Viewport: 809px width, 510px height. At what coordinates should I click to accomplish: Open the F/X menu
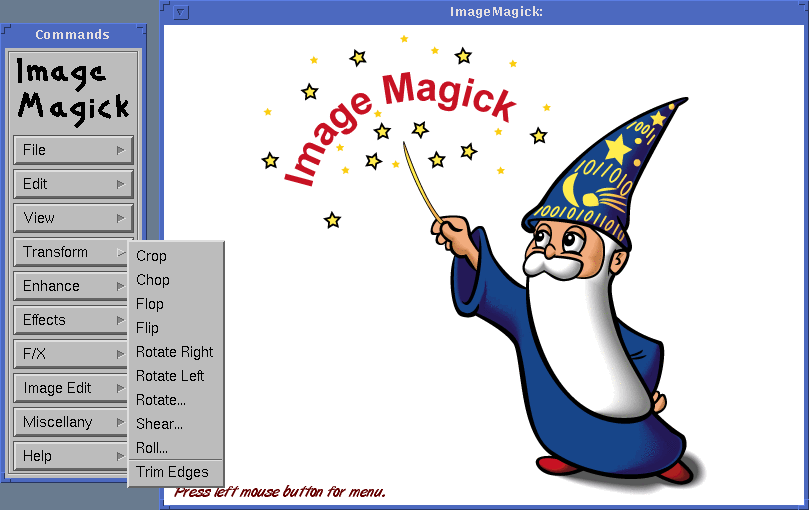[70, 354]
